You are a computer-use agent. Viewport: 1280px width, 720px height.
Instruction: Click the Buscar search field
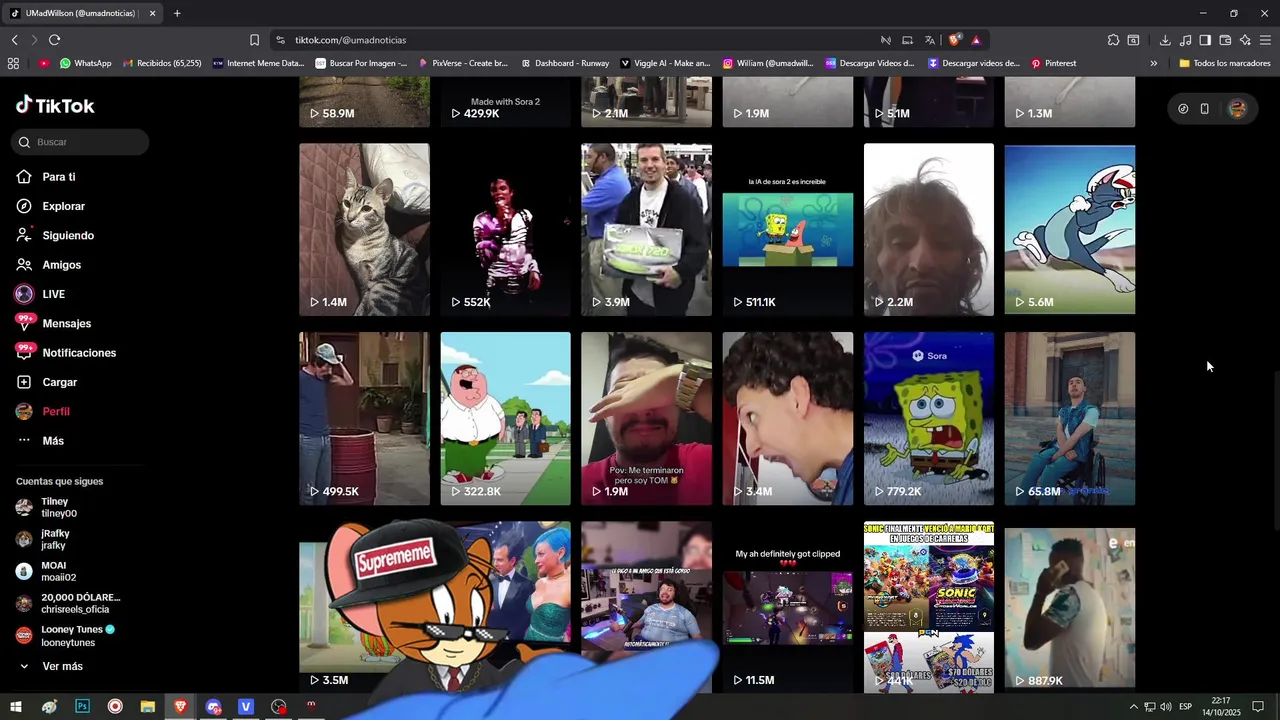coord(82,142)
